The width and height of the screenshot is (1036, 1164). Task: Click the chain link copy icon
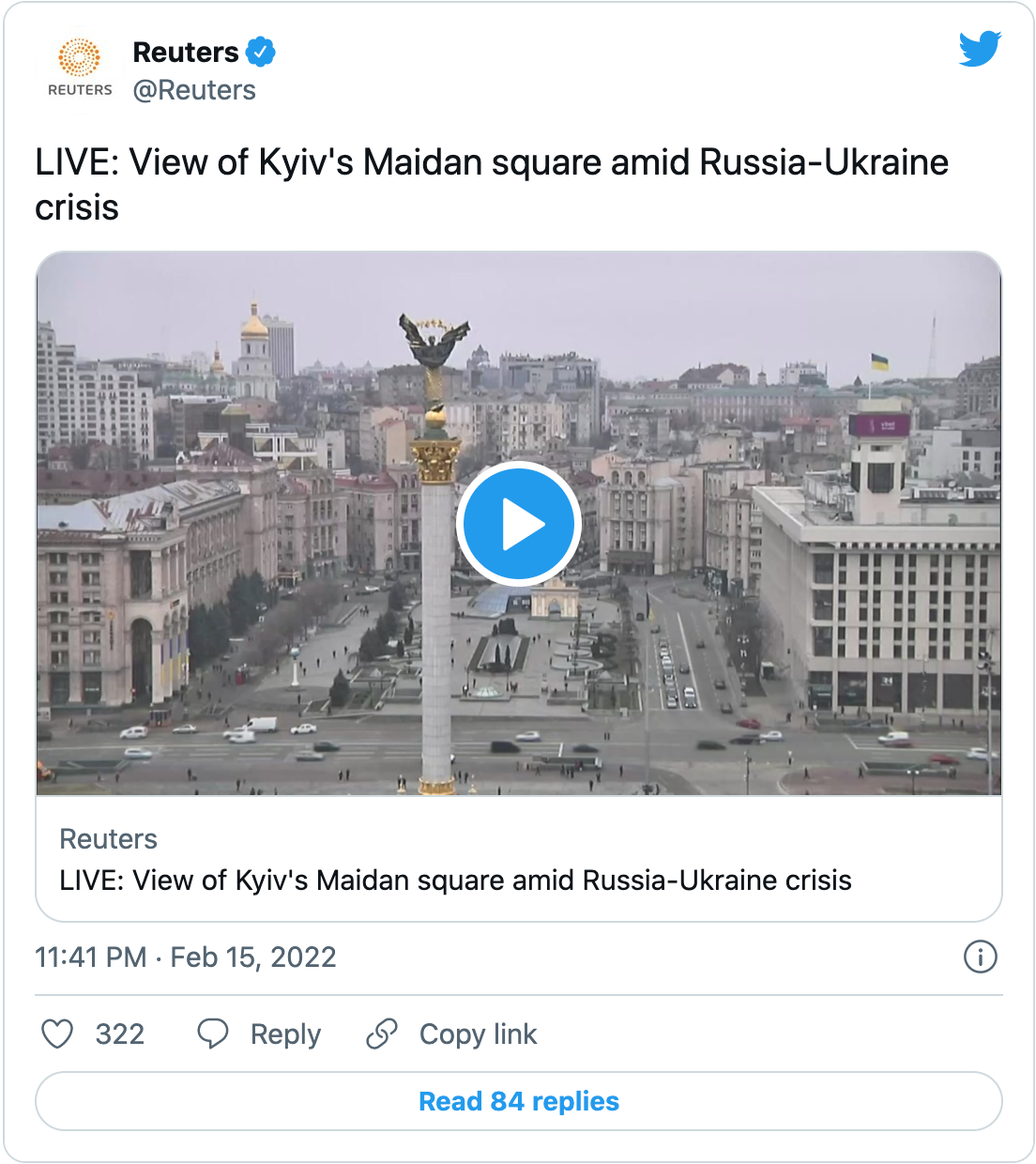tap(382, 1034)
